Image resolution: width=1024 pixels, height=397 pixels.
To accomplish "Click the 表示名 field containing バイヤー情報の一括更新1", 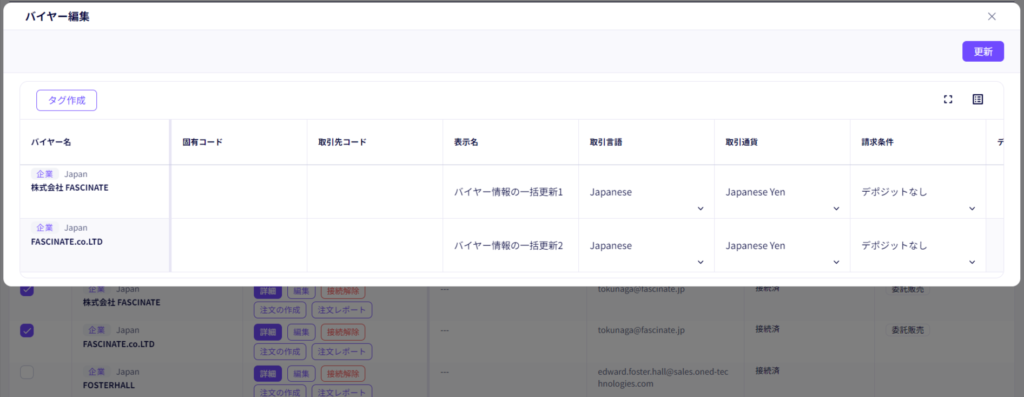I will [511, 192].
